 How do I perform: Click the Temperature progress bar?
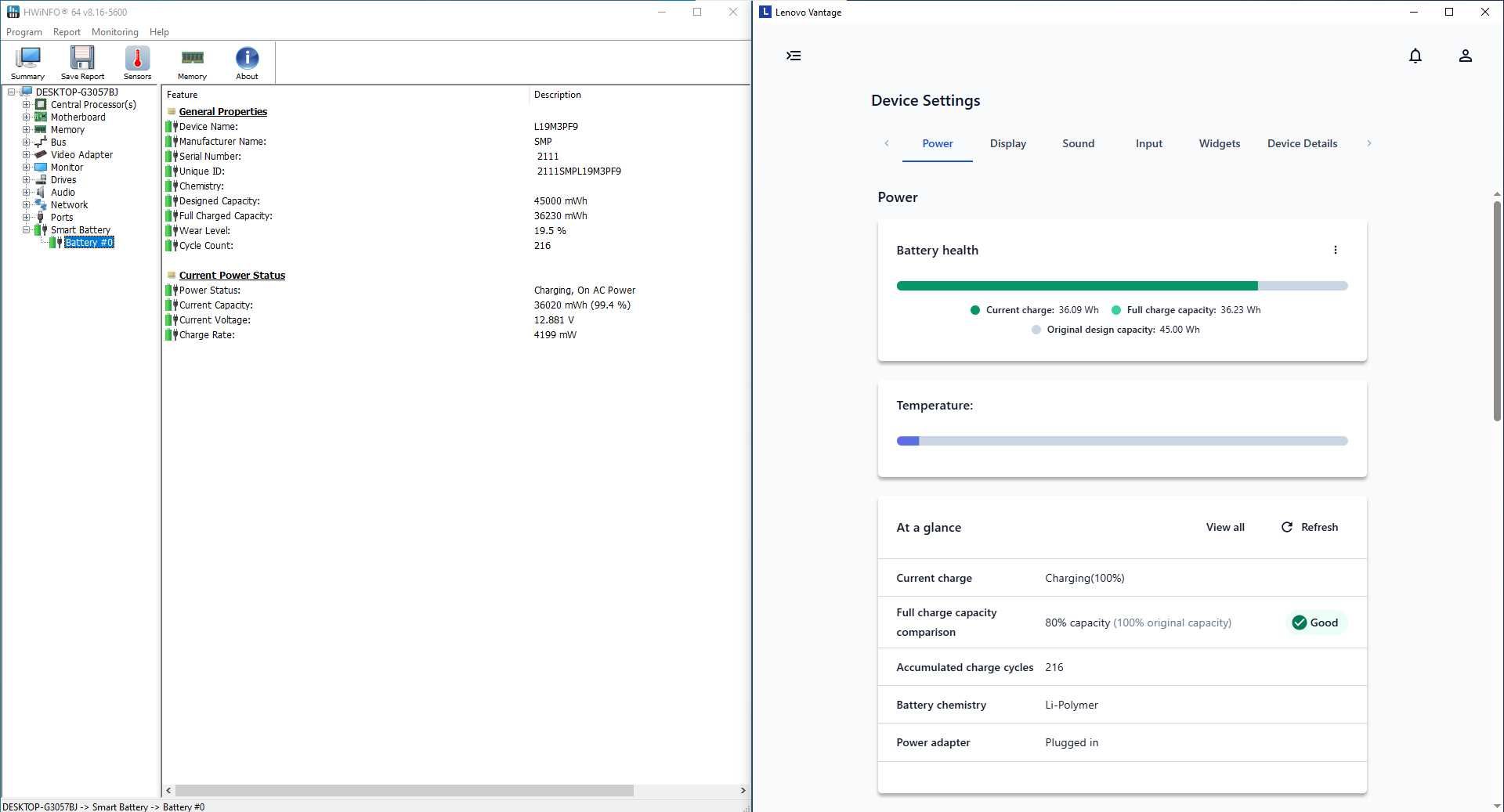1122,441
